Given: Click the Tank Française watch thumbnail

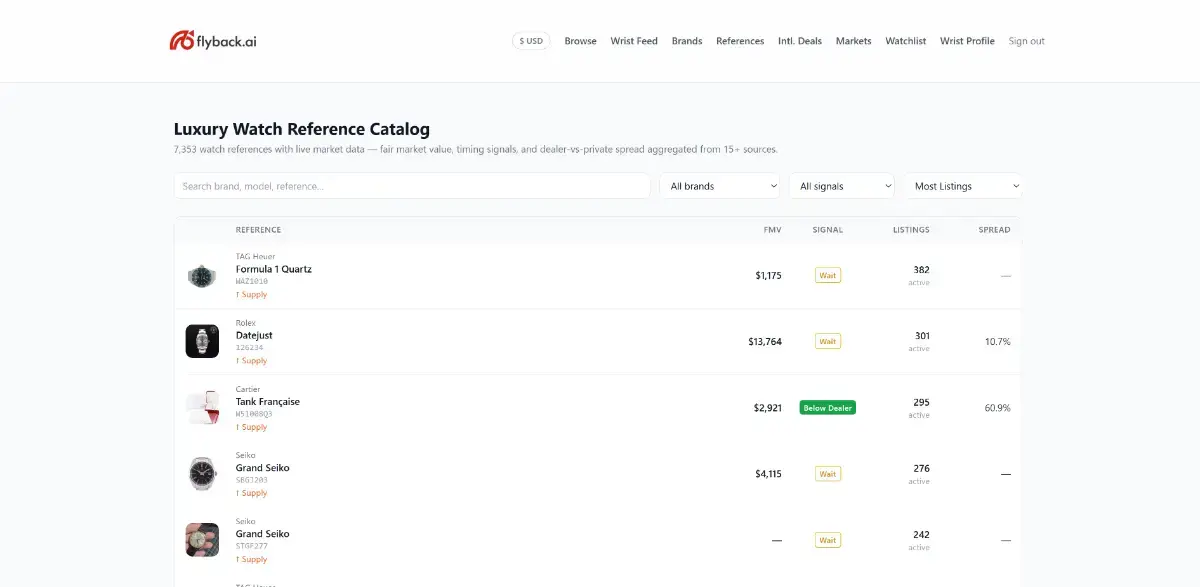Looking at the screenshot, I should pos(202,407).
